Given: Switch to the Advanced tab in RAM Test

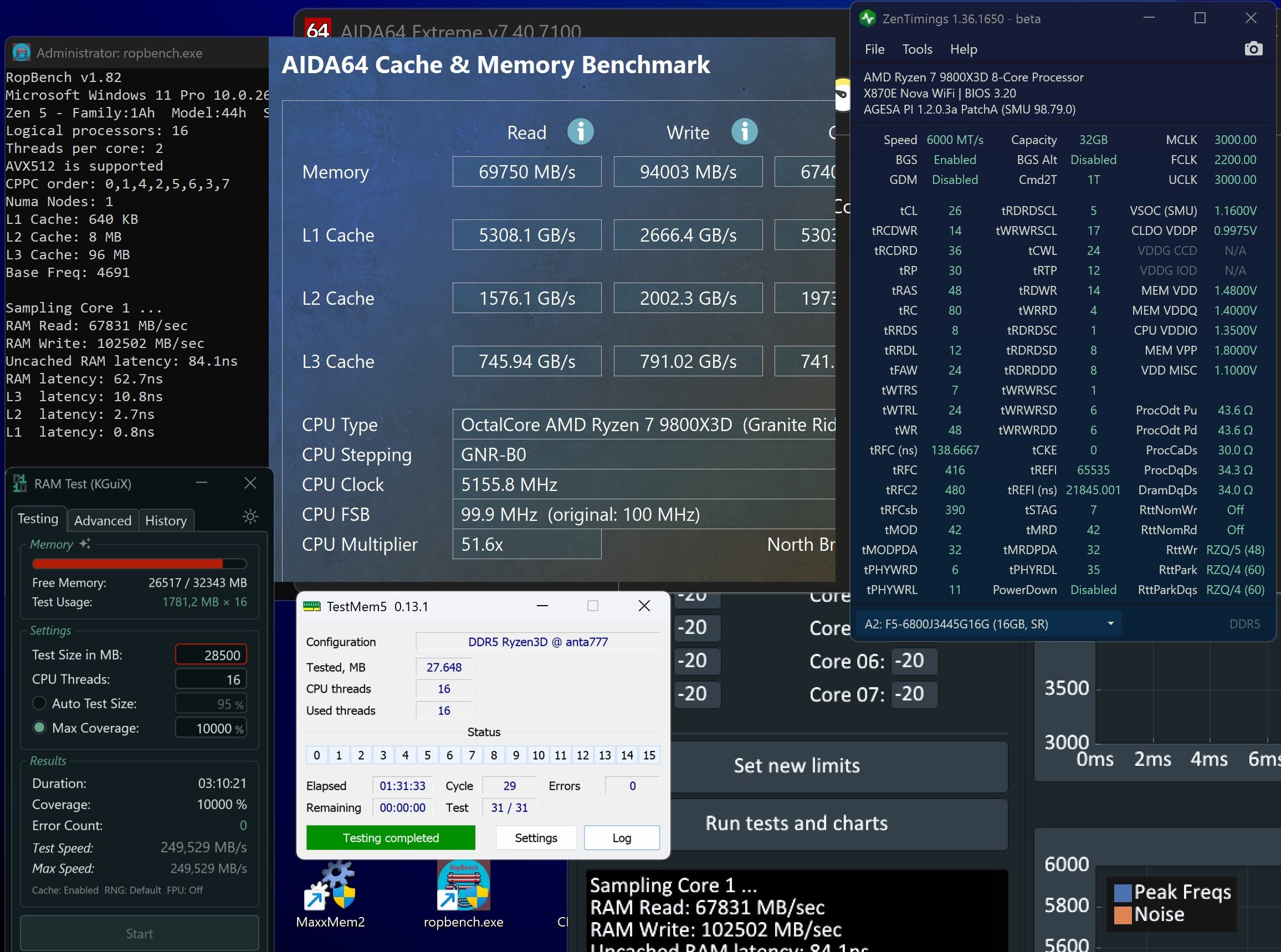Looking at the screenshot, I should (103, 520).
